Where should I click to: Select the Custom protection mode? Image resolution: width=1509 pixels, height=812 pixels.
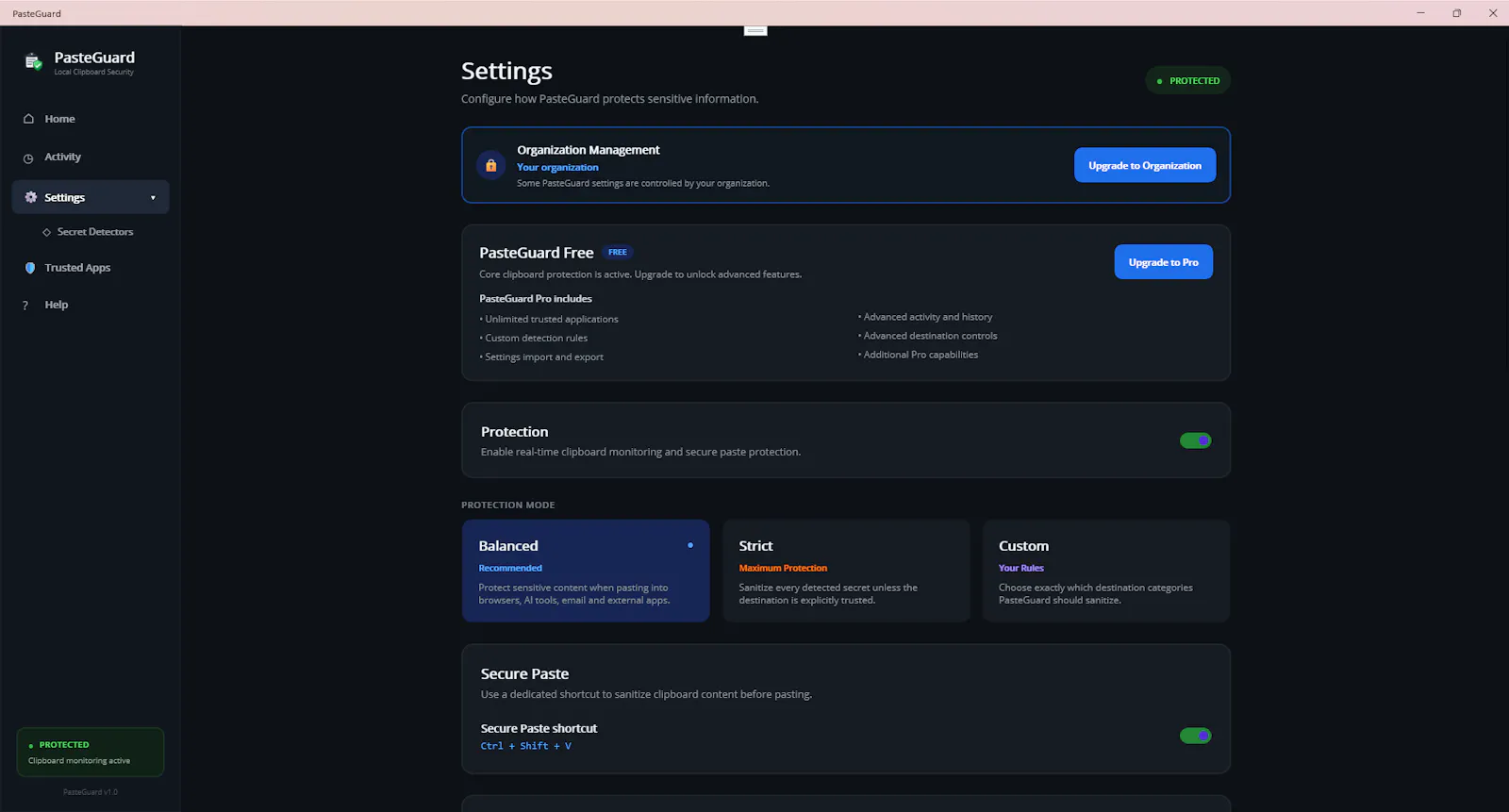(1106, 571)
